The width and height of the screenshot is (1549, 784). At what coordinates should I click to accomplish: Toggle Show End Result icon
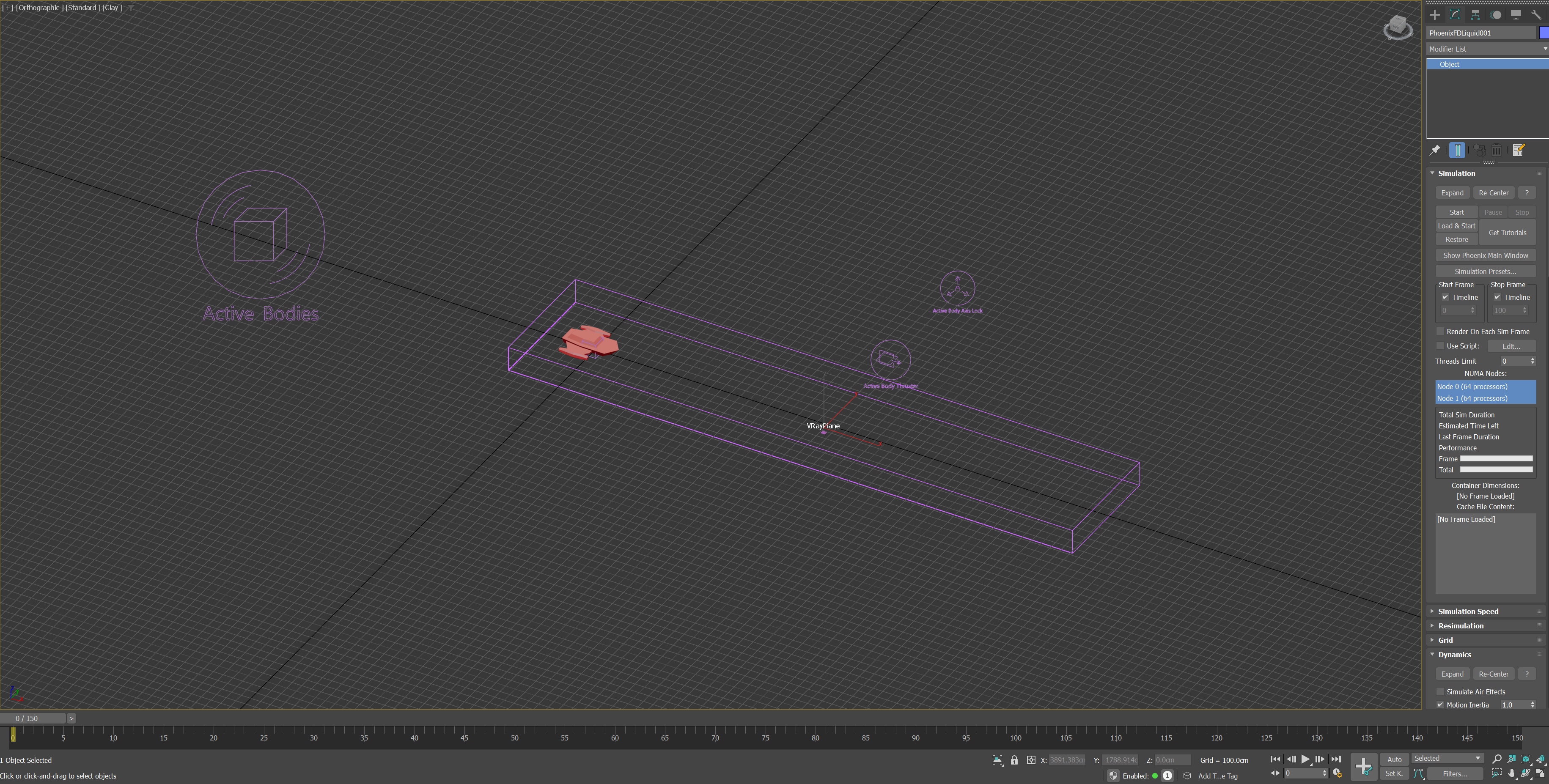(1457, 150)
